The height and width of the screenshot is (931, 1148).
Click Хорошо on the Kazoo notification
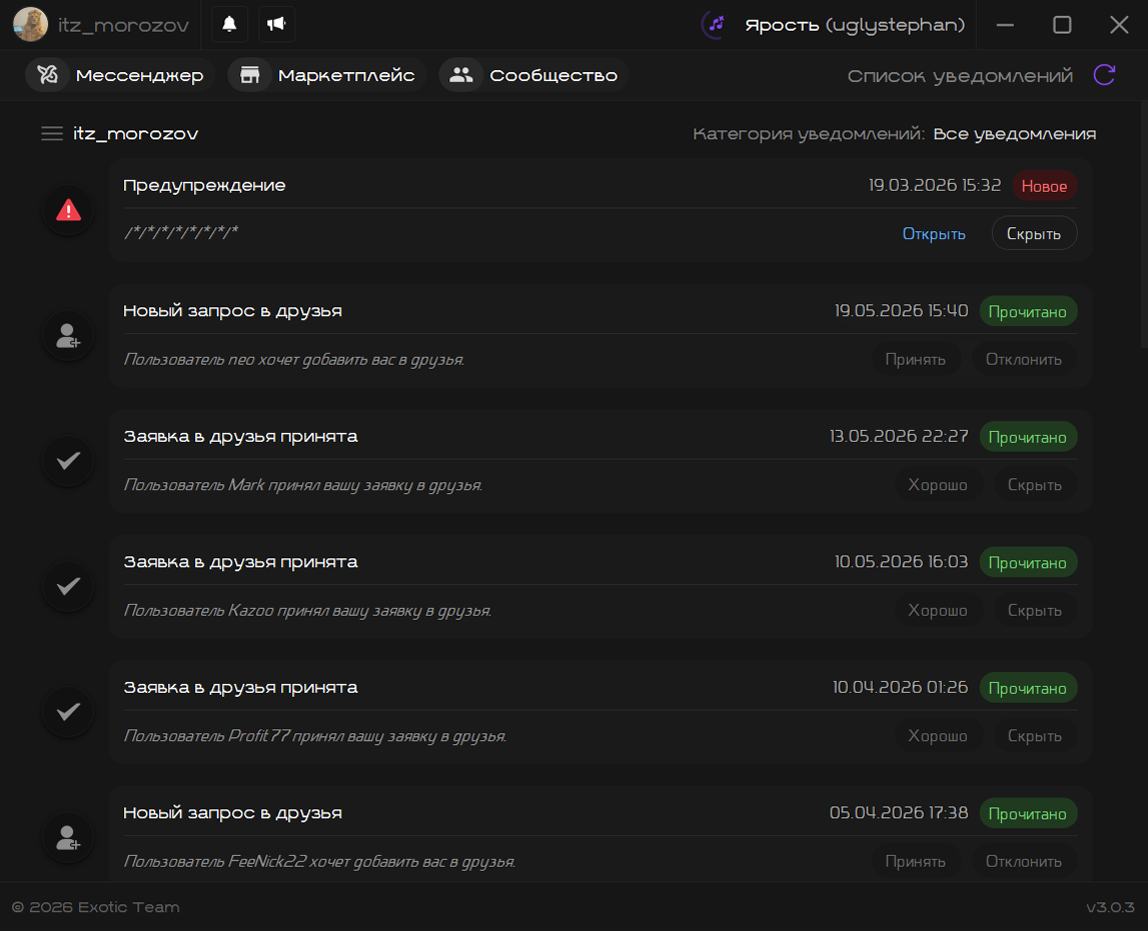tap(937, 610)
